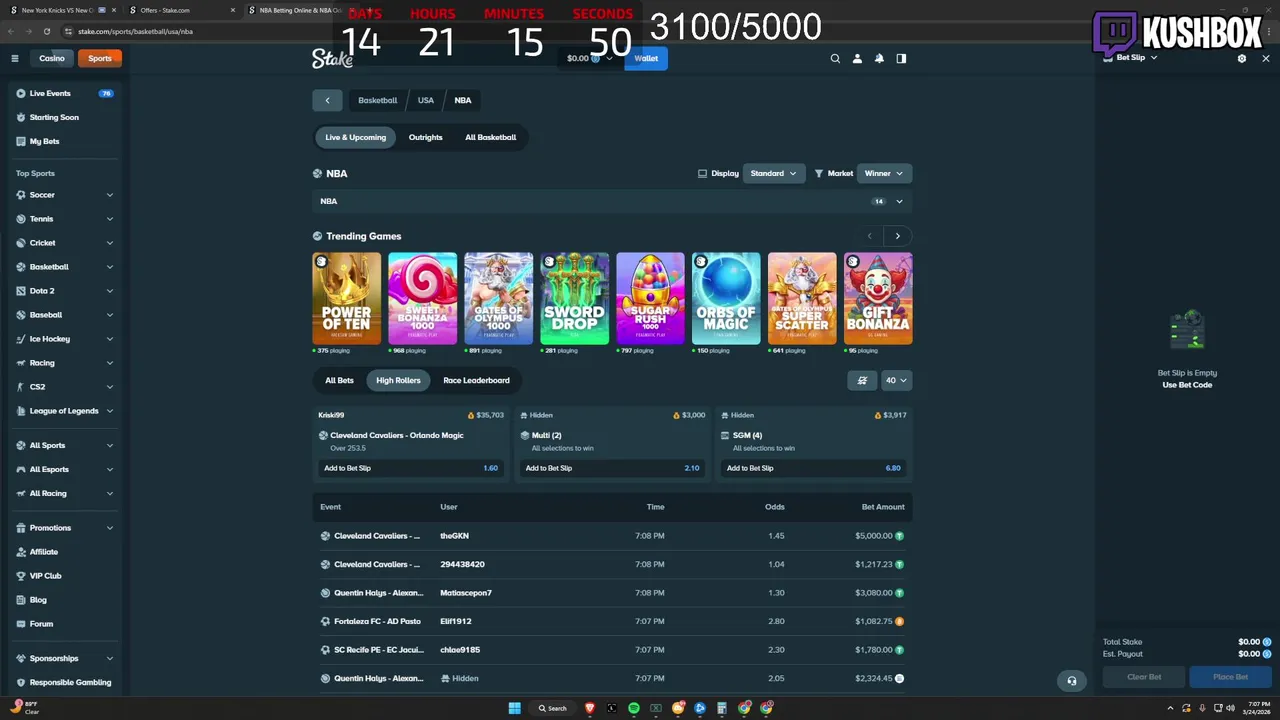Open the Market Winner dropdown
This screenshot has height=720, width=1280.
coord(884,173)
